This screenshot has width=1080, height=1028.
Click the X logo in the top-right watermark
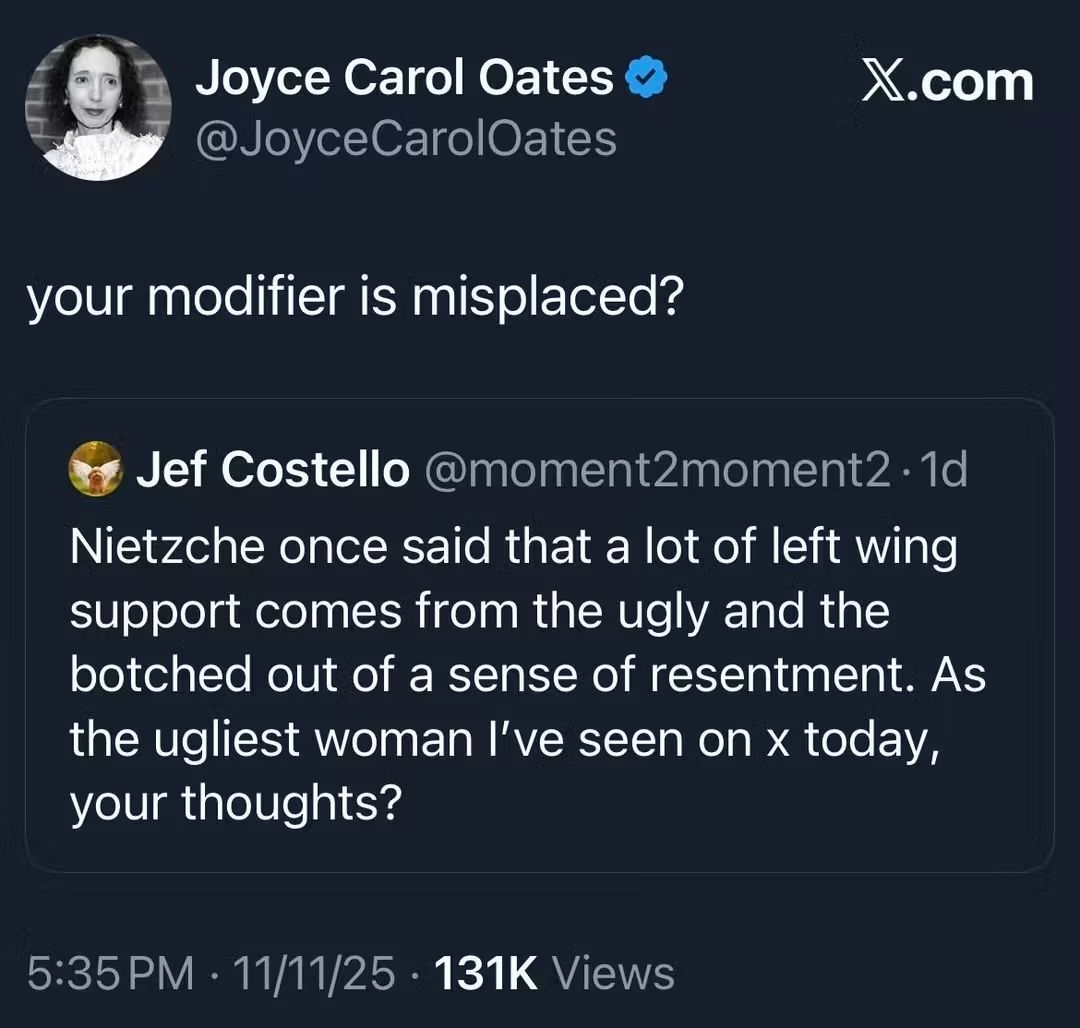point(882,79)
